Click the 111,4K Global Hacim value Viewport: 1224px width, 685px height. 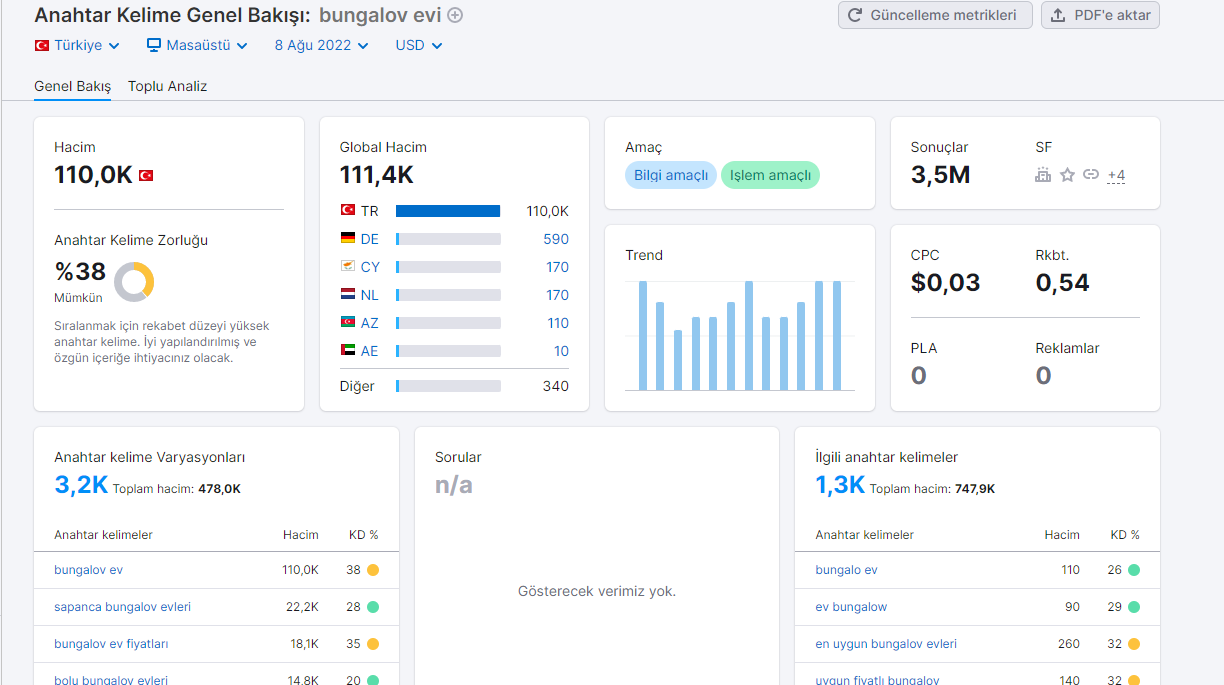(376, 175)
